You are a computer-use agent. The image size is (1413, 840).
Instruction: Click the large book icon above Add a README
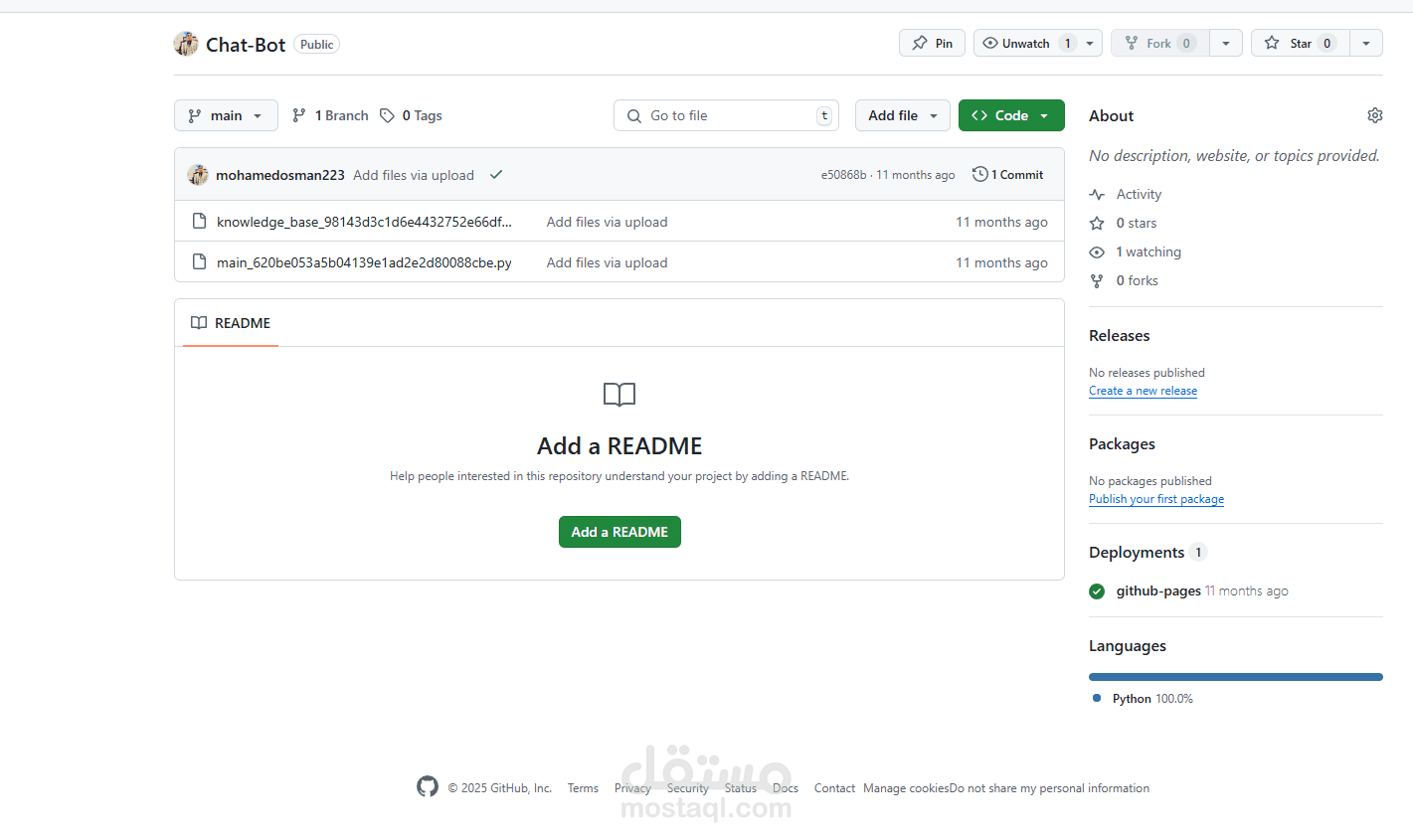pyautogui.click(x=619, y=395)
